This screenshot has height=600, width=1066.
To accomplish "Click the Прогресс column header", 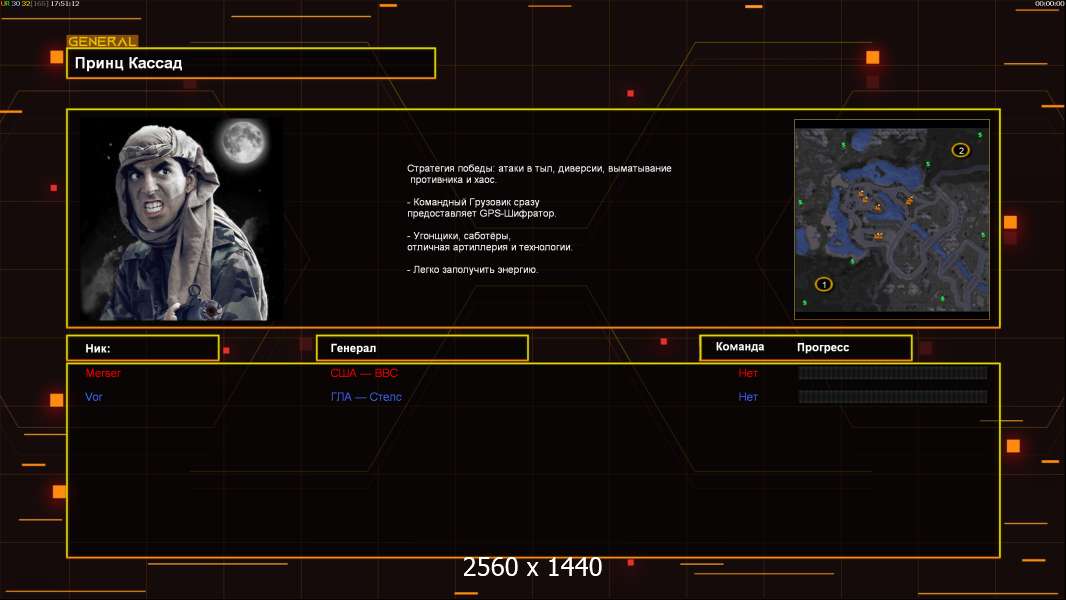I will click(x=823, y=347).
